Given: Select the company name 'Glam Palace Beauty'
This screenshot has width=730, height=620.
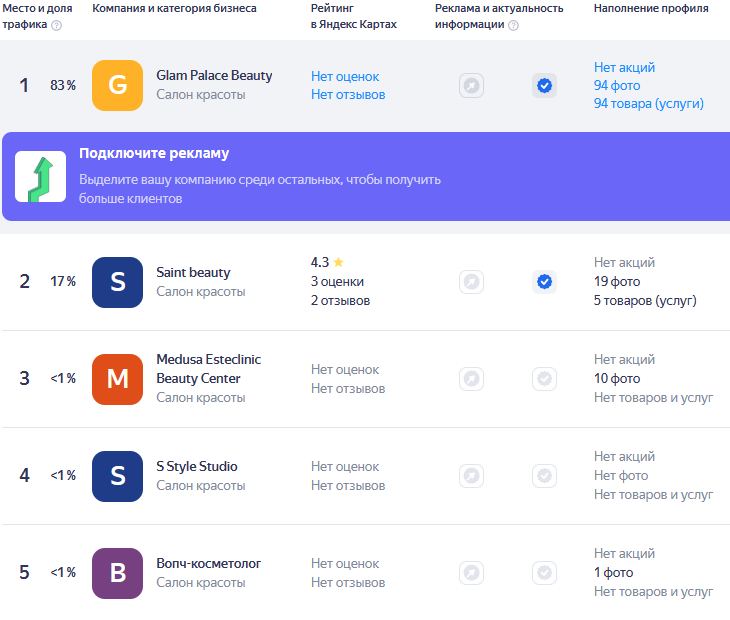Looking at the screenshot, I should [x=214, y=75].
